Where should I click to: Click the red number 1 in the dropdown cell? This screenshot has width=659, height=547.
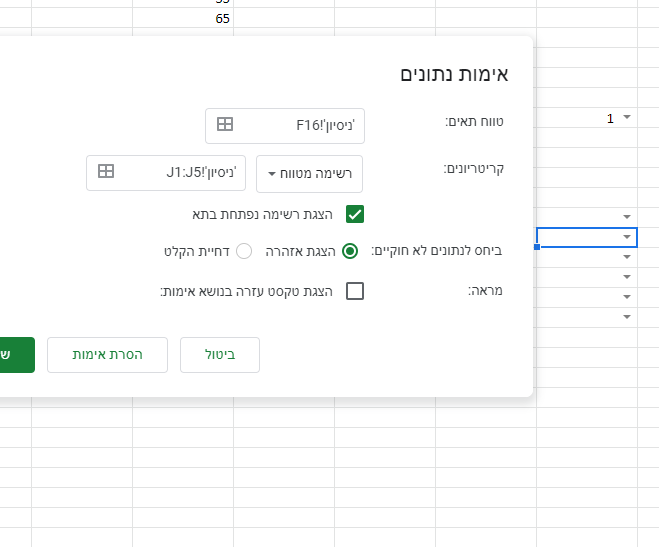[610, 118]
